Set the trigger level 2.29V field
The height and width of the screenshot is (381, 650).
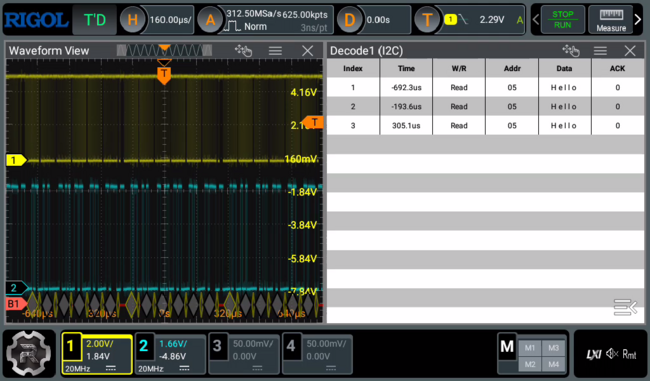coord(492,19)
